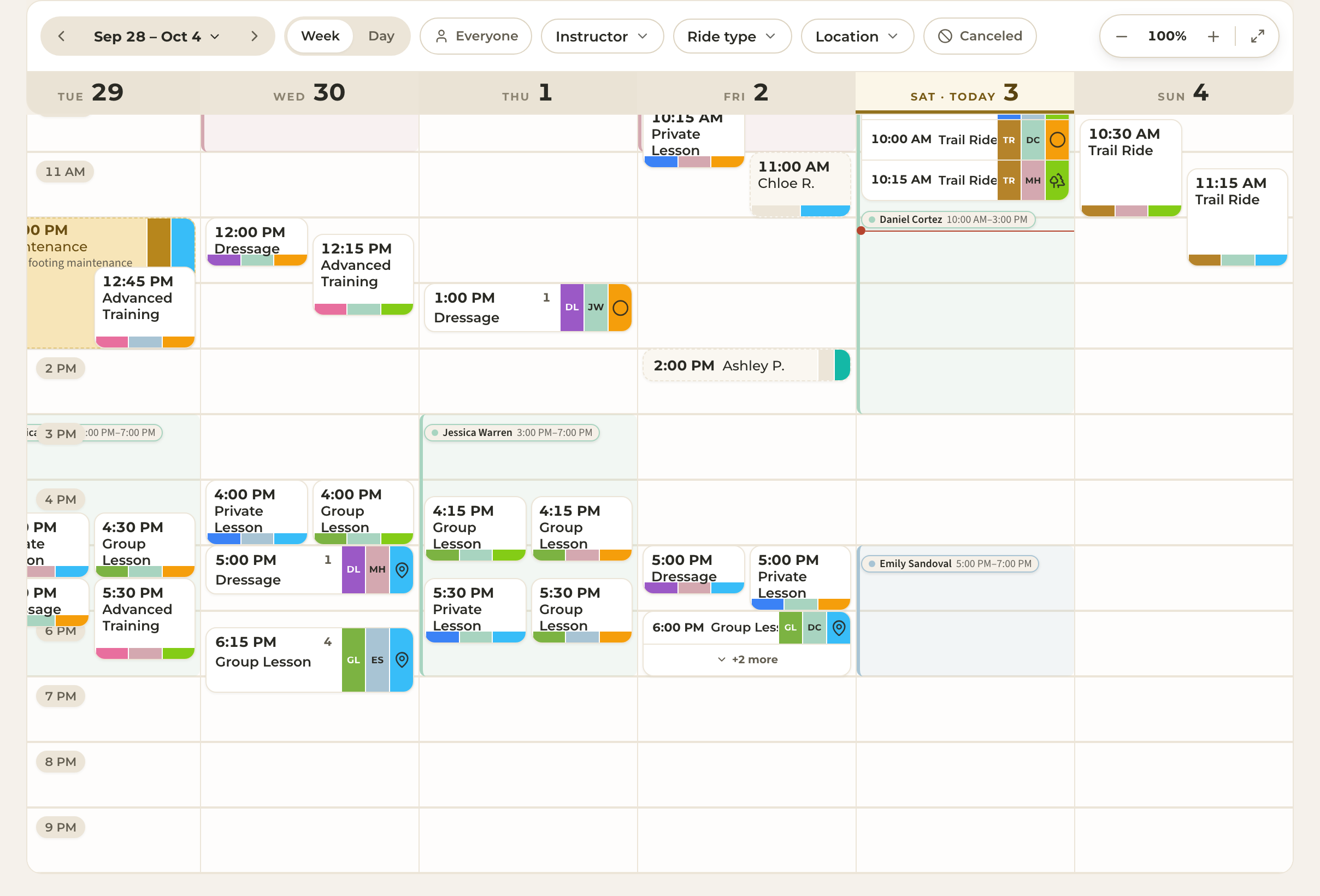This screenshot has height=896, width=1320.
Task: Click tree icon on 10:15 AM Trail Ride
Action: pos(1057,180)
